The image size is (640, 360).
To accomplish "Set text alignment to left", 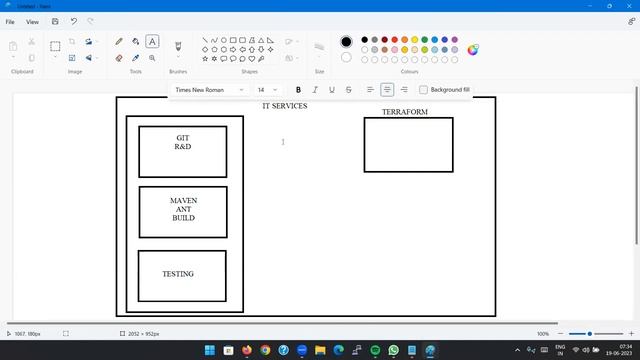I will click(370, 90).
